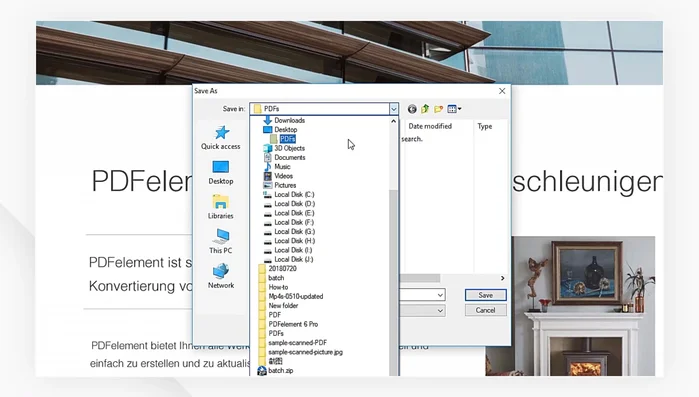Go back to last folder visited
Screen dimensions: 699x397
click(412, 109)
